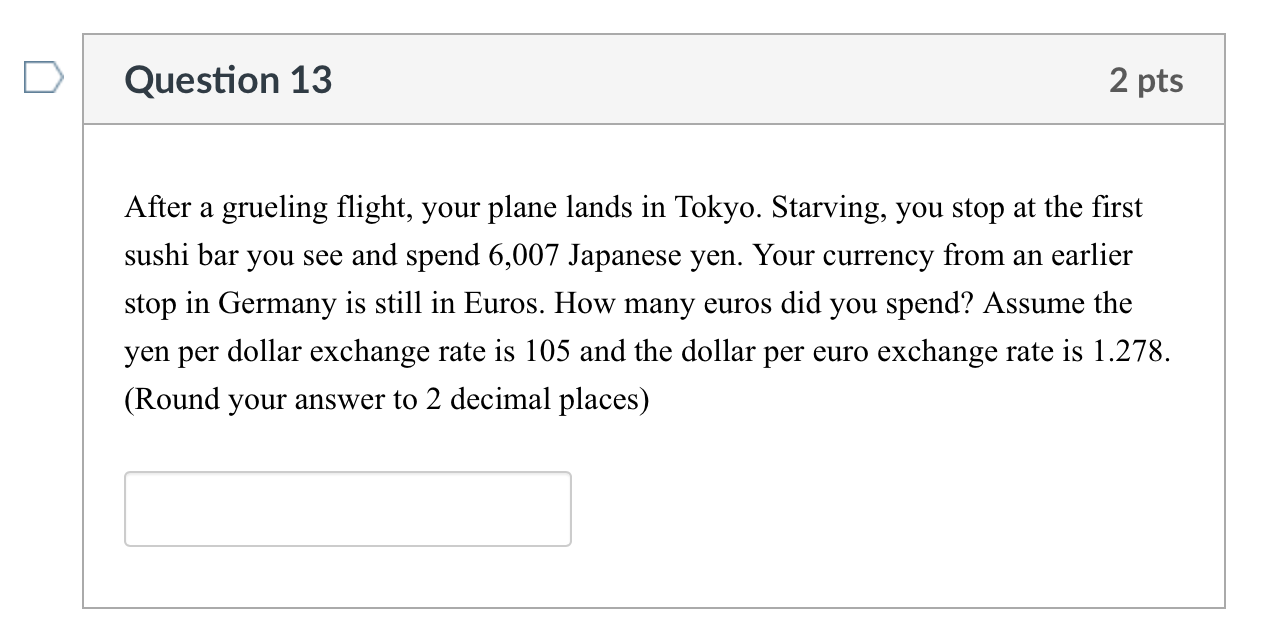Focus the response text box below the question

[x=347, y=509]
